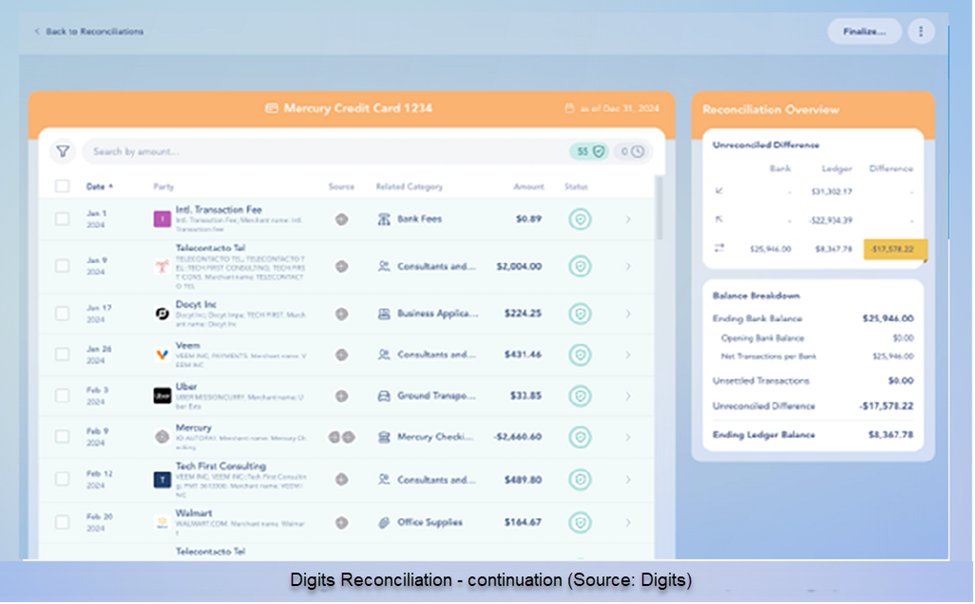Click the Walmart logo icon

[162, 523]
